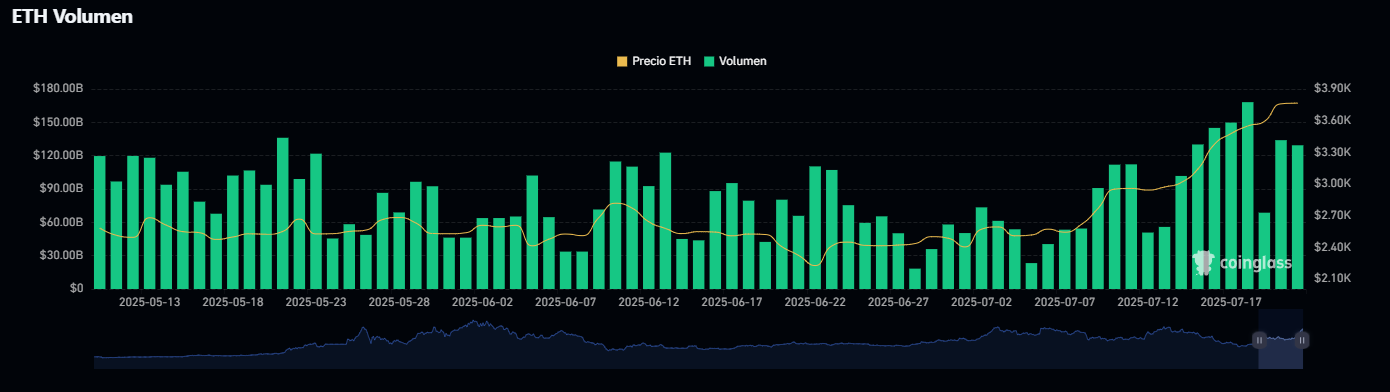Screen dimensions: 1390x392
Task: Click the 2025-07-07 date label
Action: point(1065,301)
